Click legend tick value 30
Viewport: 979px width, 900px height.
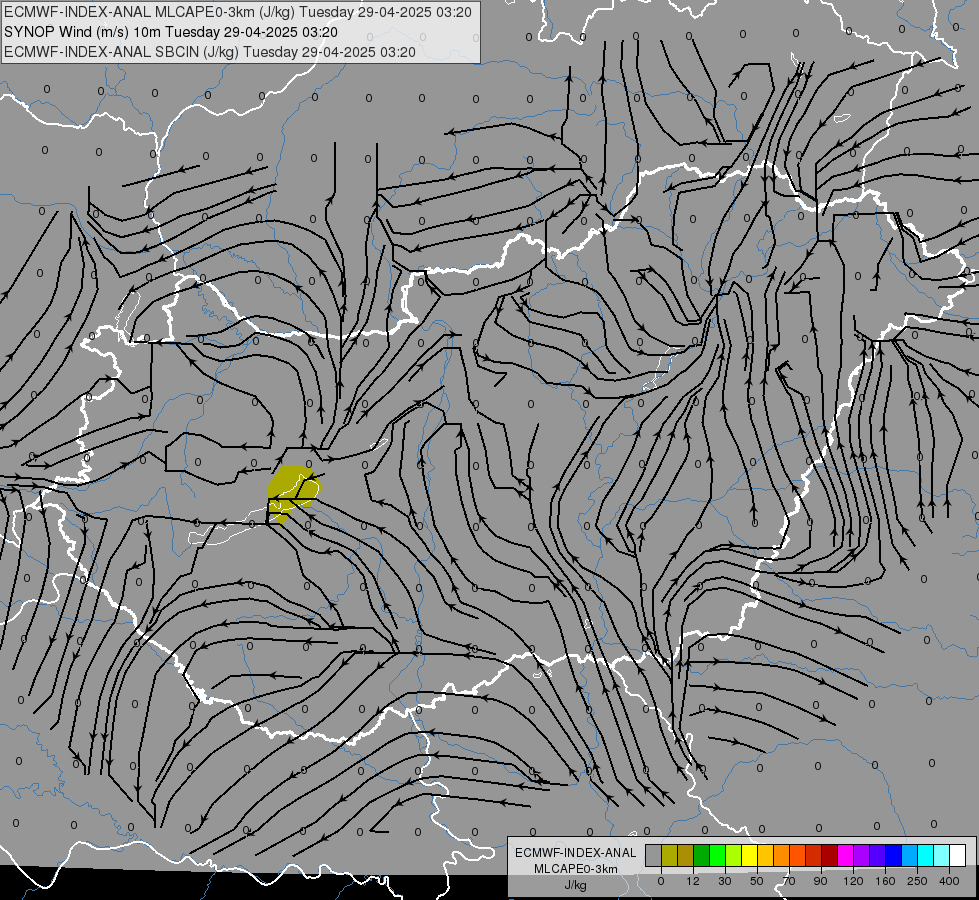(x=725, y=881)
